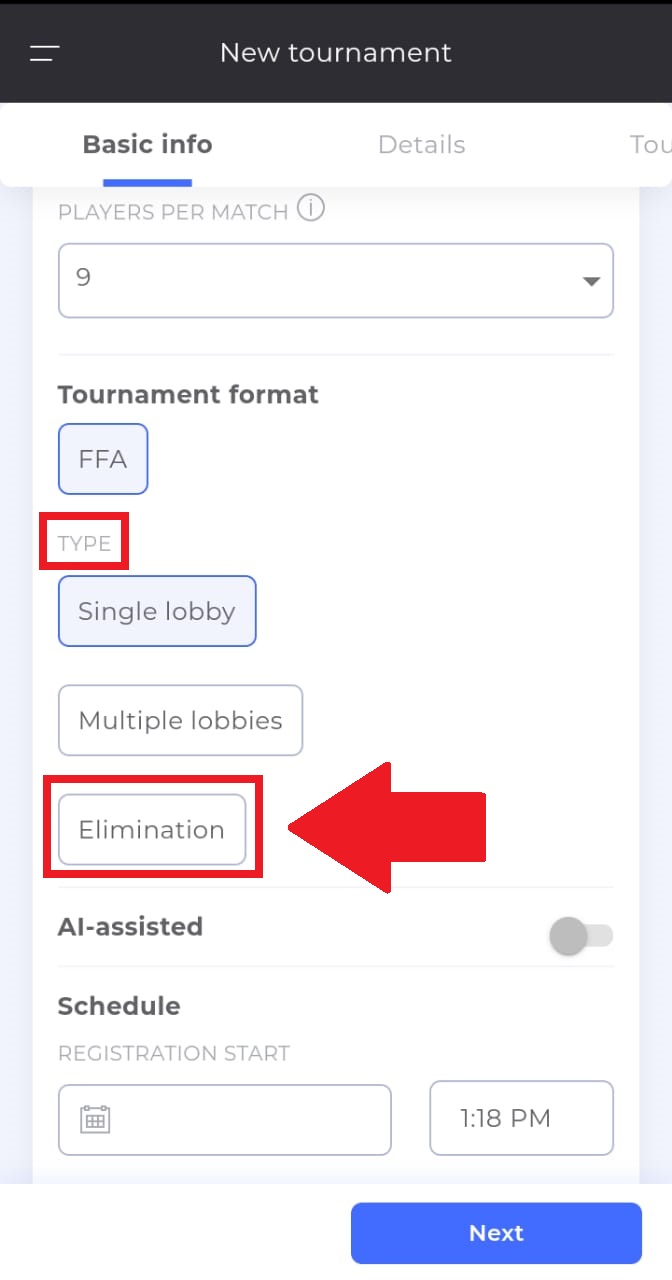Switch to the Basic info tab
Screen dimensions: 672x1280
pos(147,144)
